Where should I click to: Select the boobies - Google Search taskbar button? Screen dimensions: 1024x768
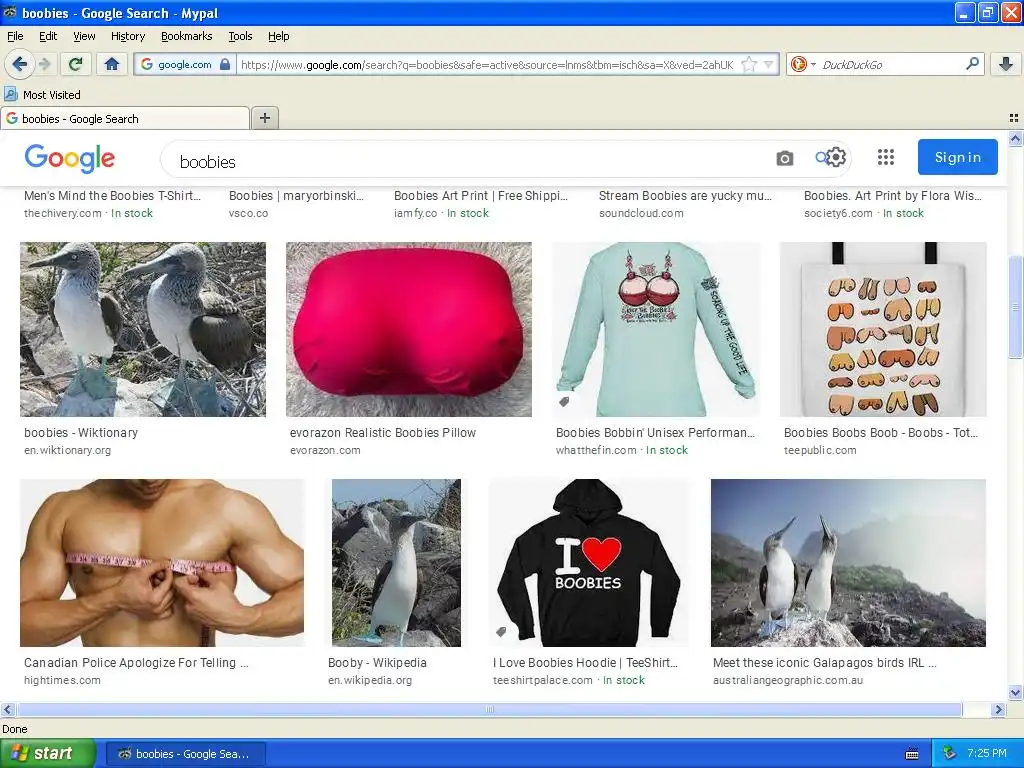(185, 754)
